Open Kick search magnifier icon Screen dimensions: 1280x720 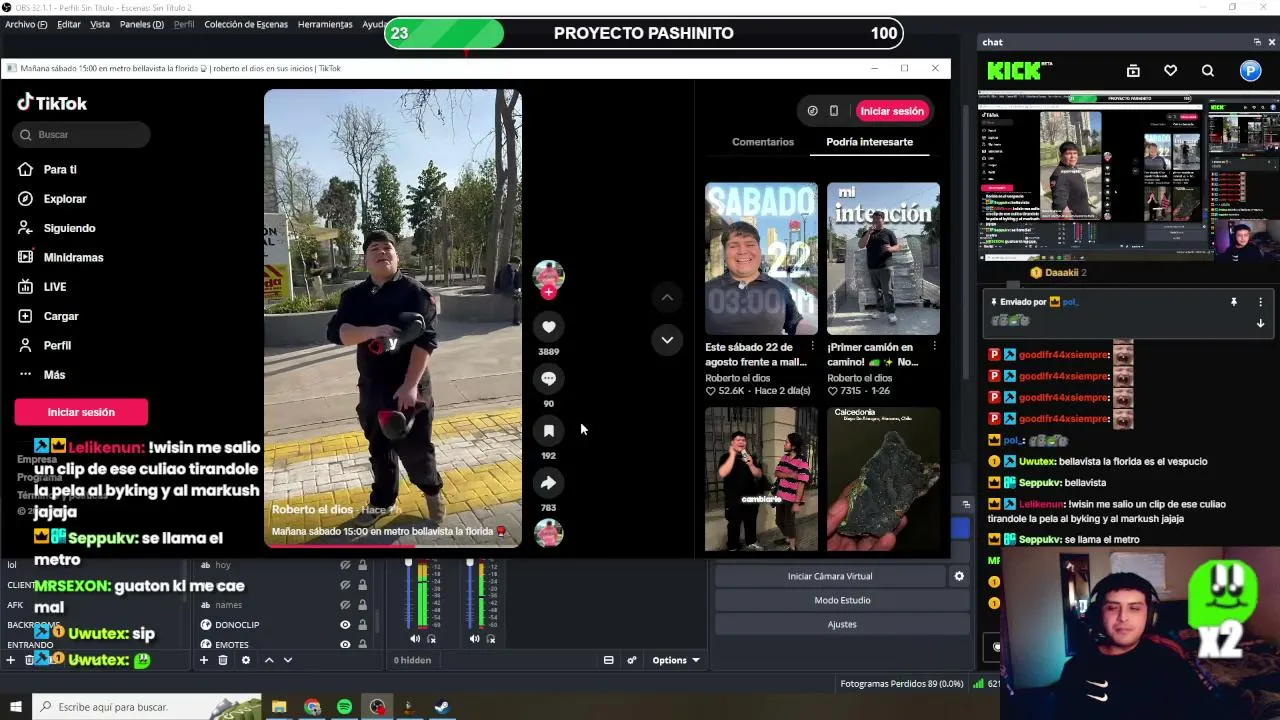pos(1208,70)
